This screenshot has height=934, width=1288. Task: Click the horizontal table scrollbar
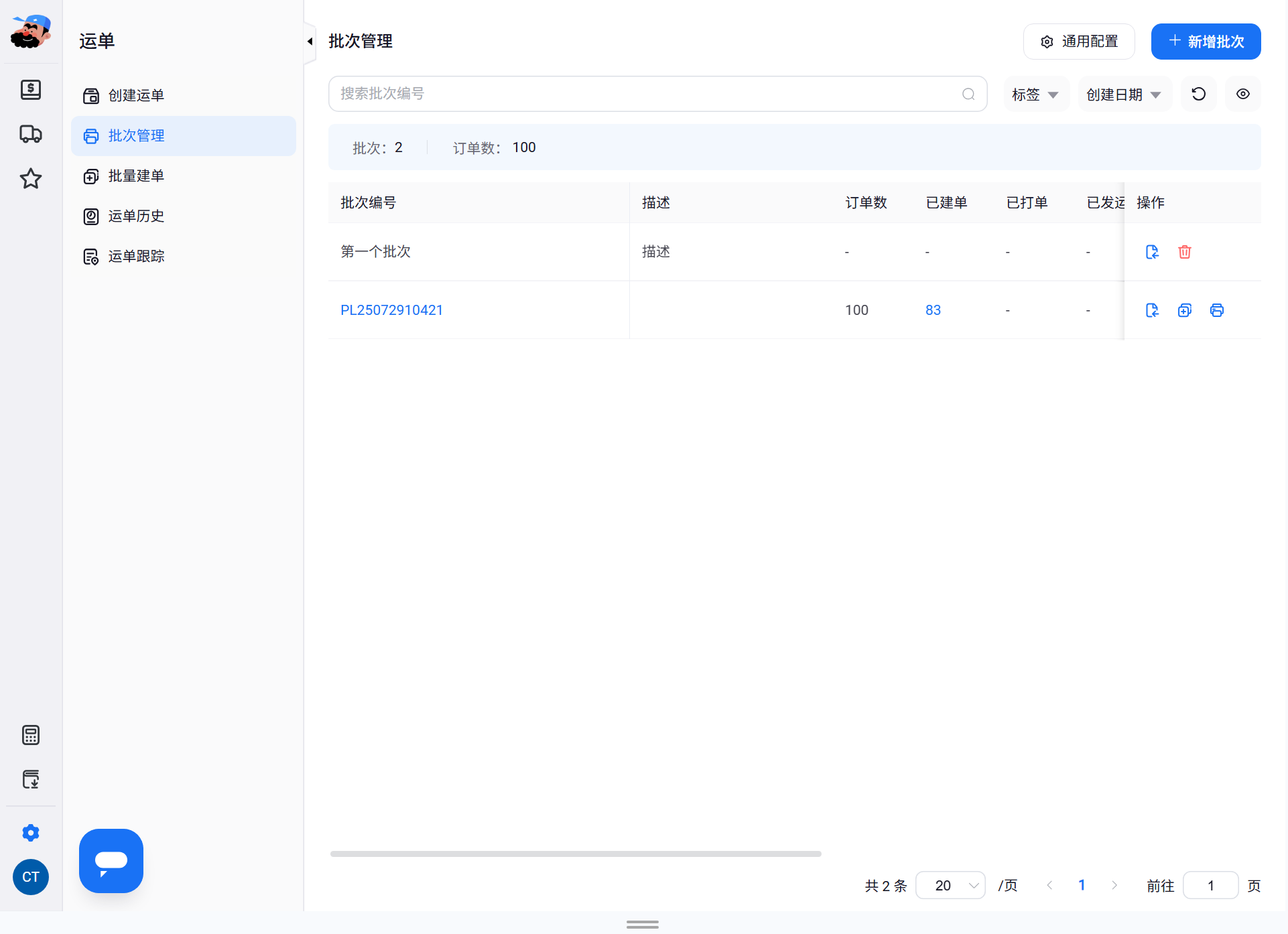(x=576, y=854)
